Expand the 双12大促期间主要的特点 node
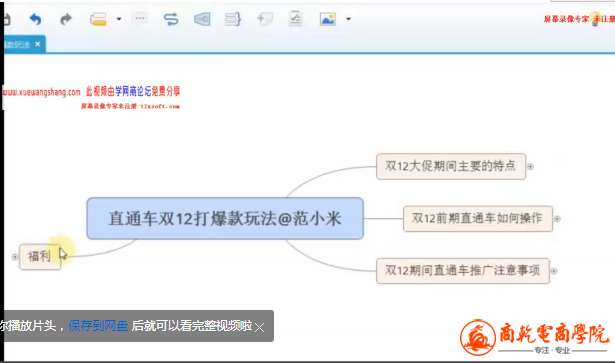The height and width of the screenshot is (363, 615). [x=530, y=167]
